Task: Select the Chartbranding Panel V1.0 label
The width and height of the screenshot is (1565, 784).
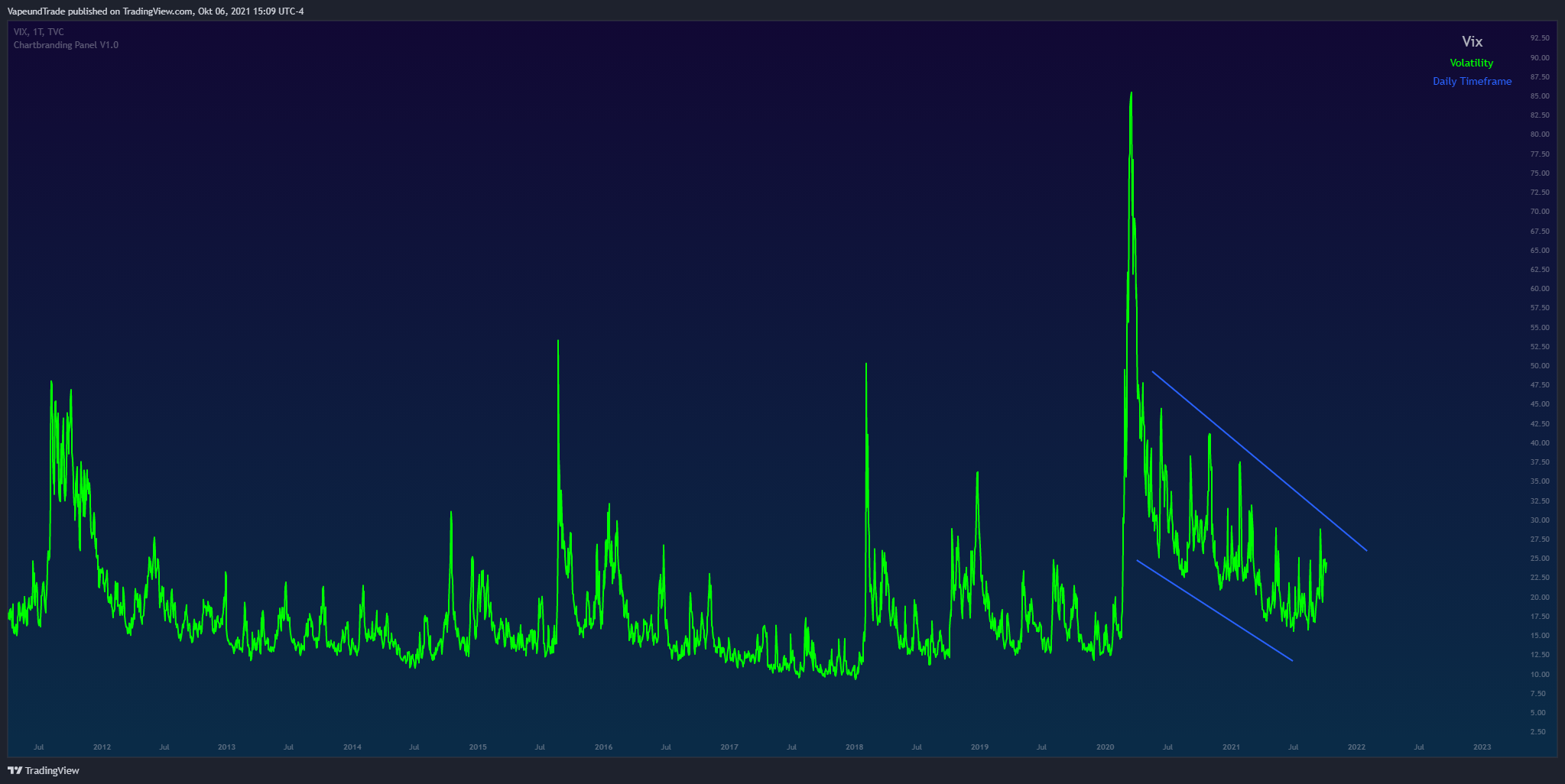Action: (66, 45)
